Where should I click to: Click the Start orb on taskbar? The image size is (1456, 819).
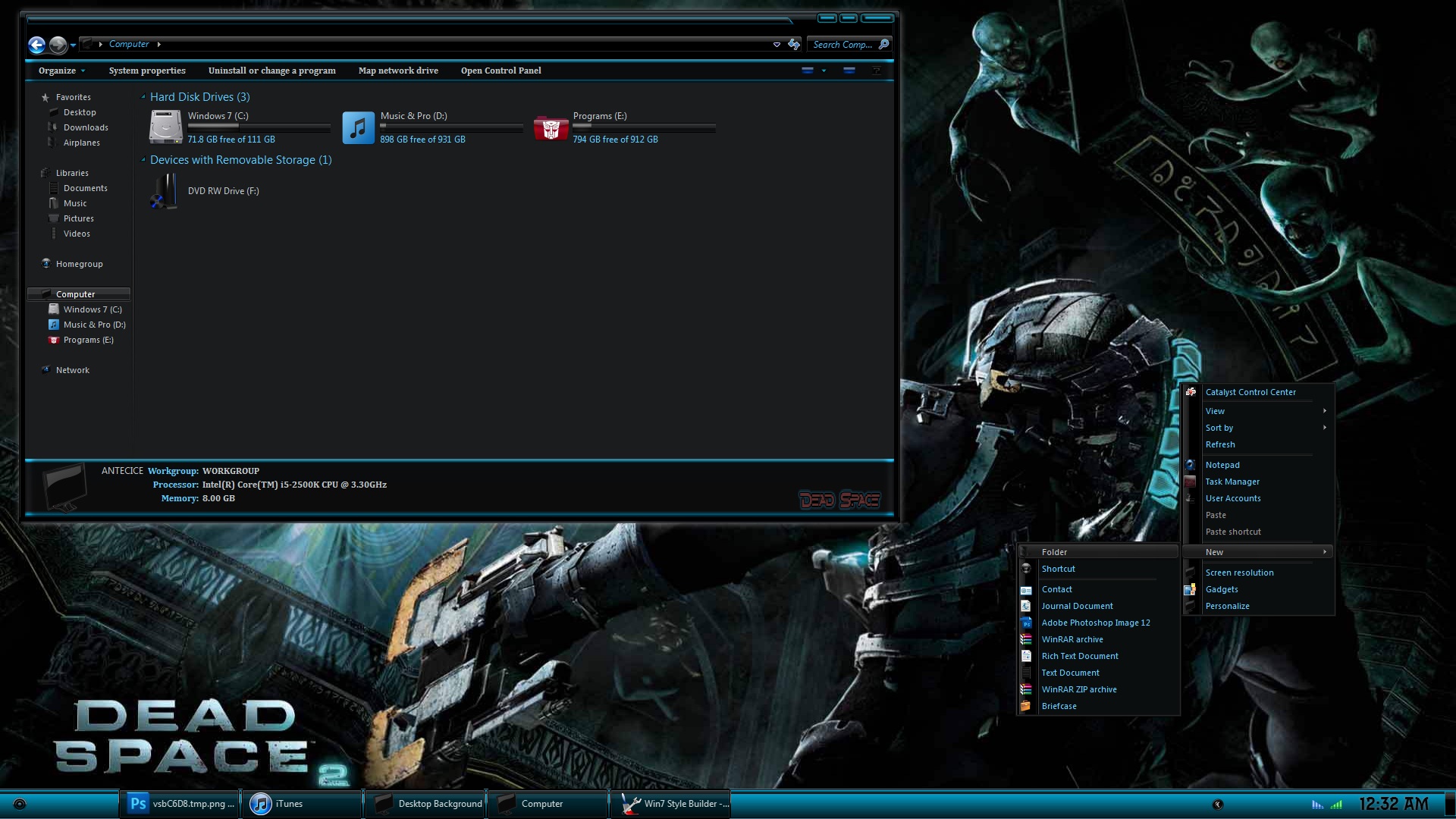(x=20, y=804)
